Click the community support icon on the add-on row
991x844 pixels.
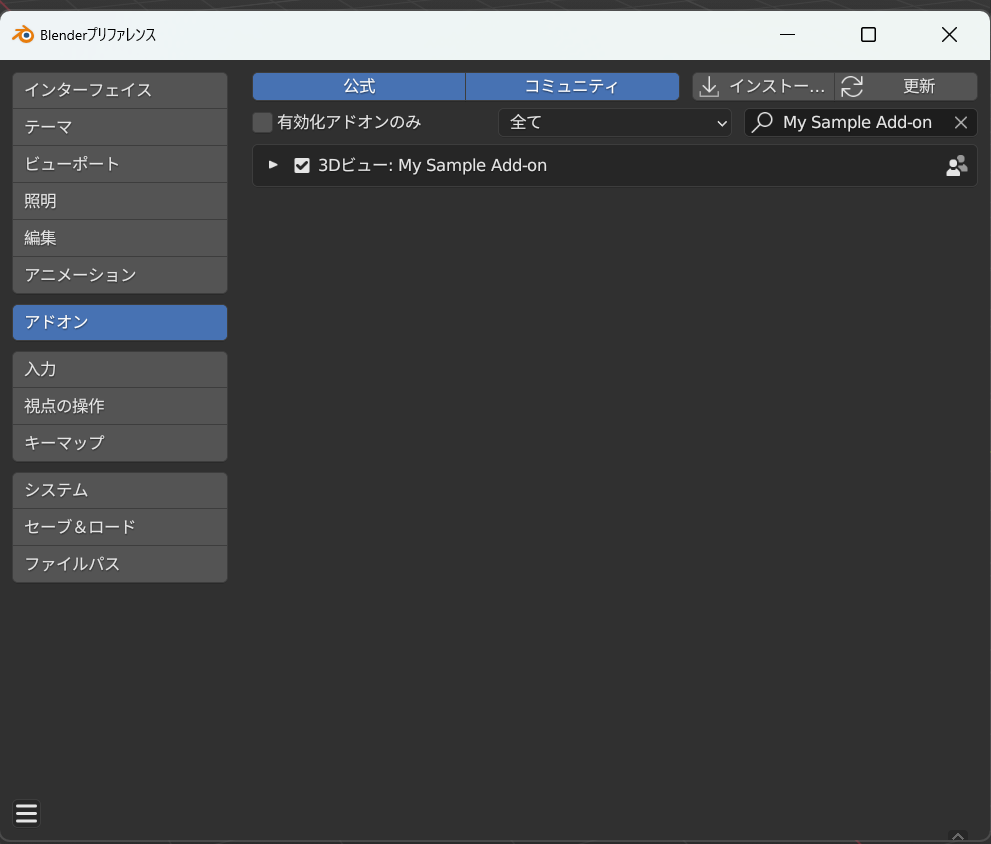(957, 165)
